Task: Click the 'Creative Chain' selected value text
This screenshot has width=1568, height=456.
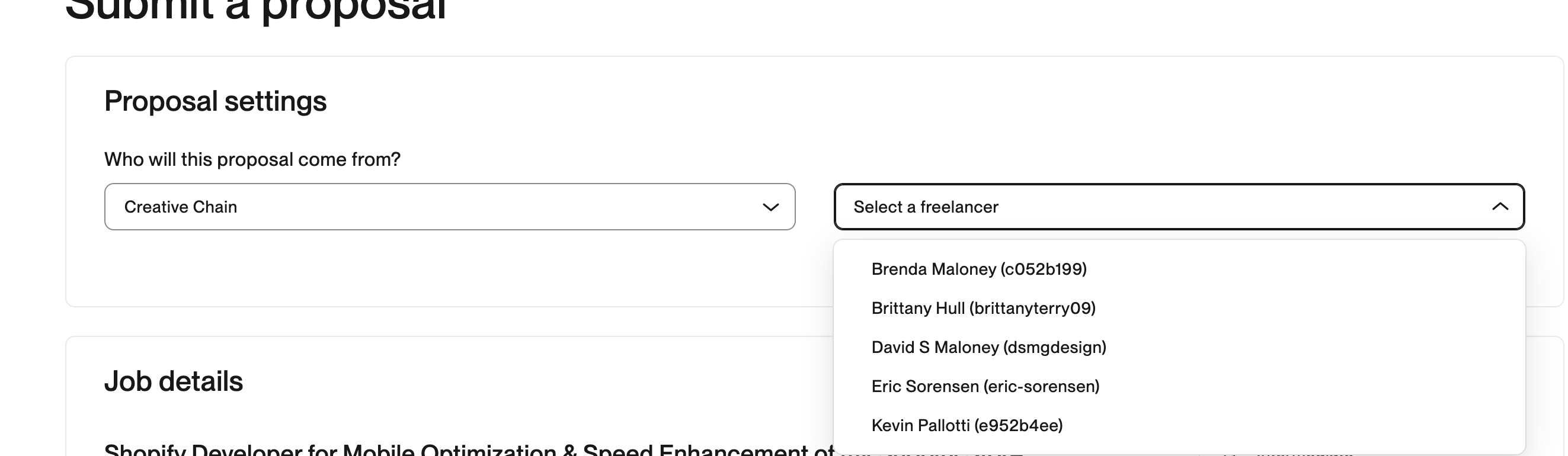Action: click(181, 207)
